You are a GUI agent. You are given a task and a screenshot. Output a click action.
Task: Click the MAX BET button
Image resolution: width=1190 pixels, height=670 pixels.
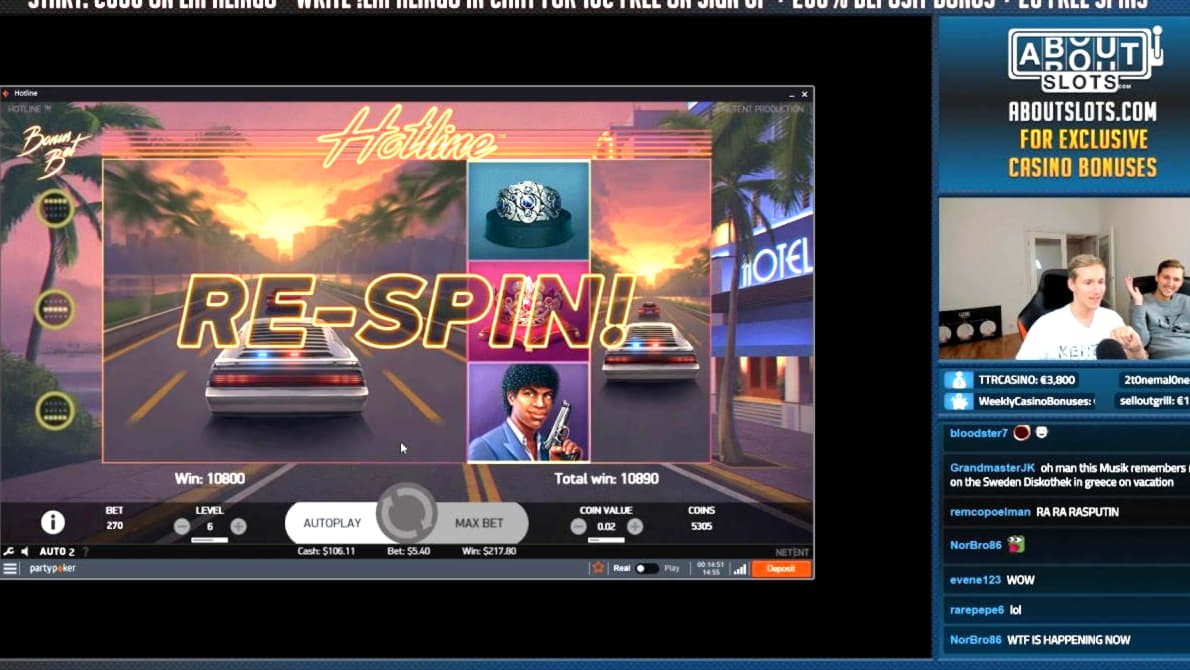click(x=479, y=523)
